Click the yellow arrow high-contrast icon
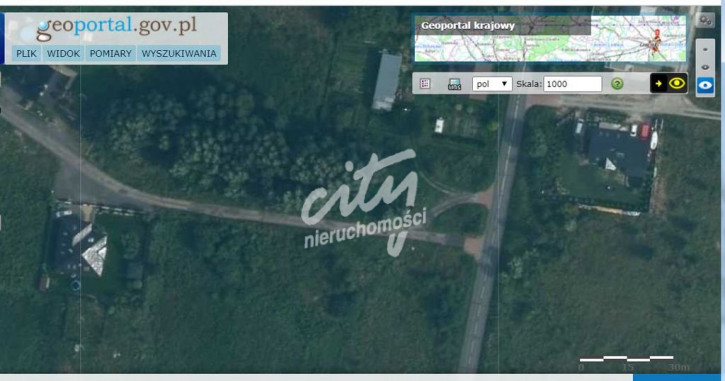This screenshot has height=381, width=725. tap(658, 84)
